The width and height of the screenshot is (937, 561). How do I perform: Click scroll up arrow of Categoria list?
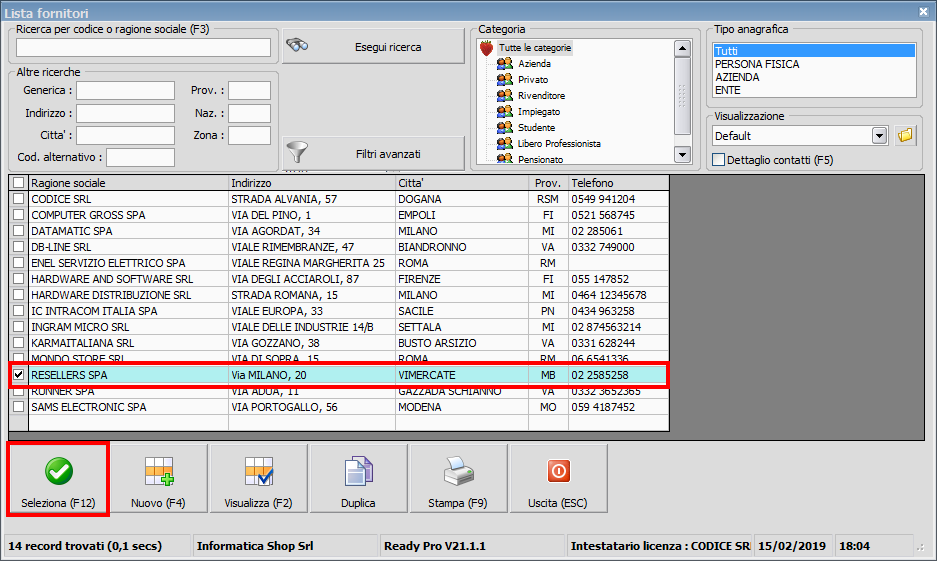click(682, 48)
